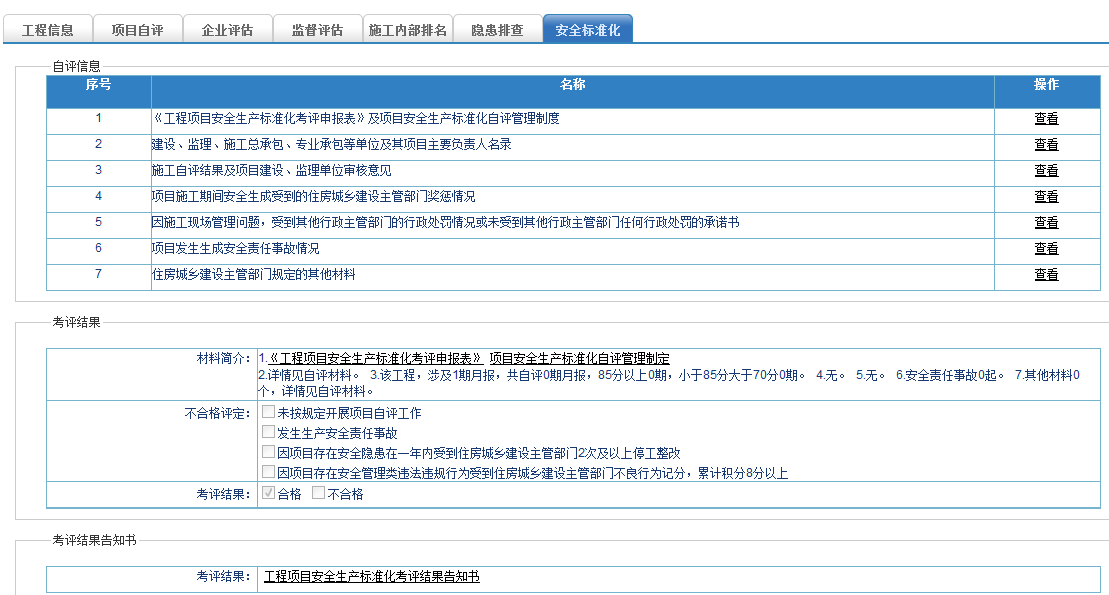
Task: Switch to 企业评估 tab
Action: pyautogui.click(x=227, y=30)
